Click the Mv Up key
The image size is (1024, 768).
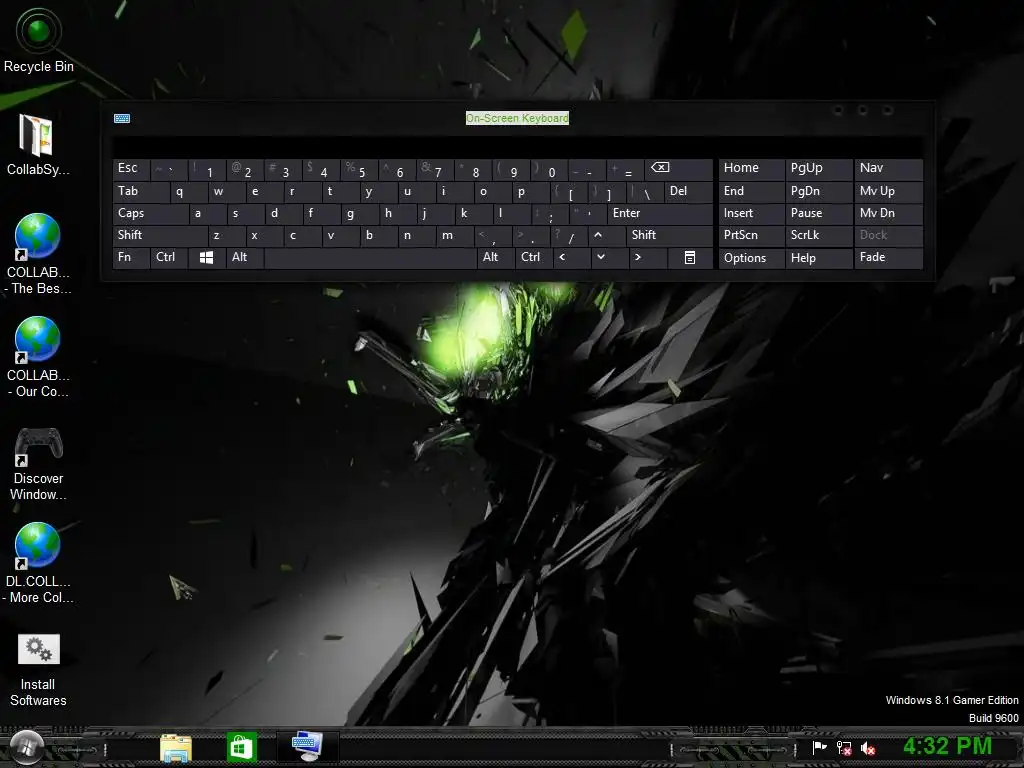coord(889,191)
